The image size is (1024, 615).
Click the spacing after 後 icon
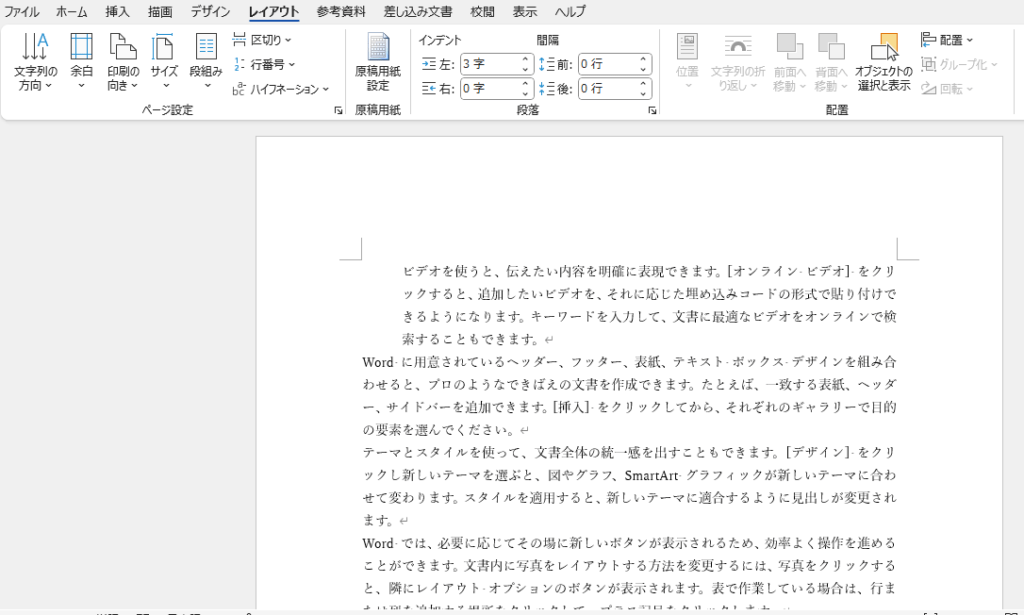tap(547, 88)
